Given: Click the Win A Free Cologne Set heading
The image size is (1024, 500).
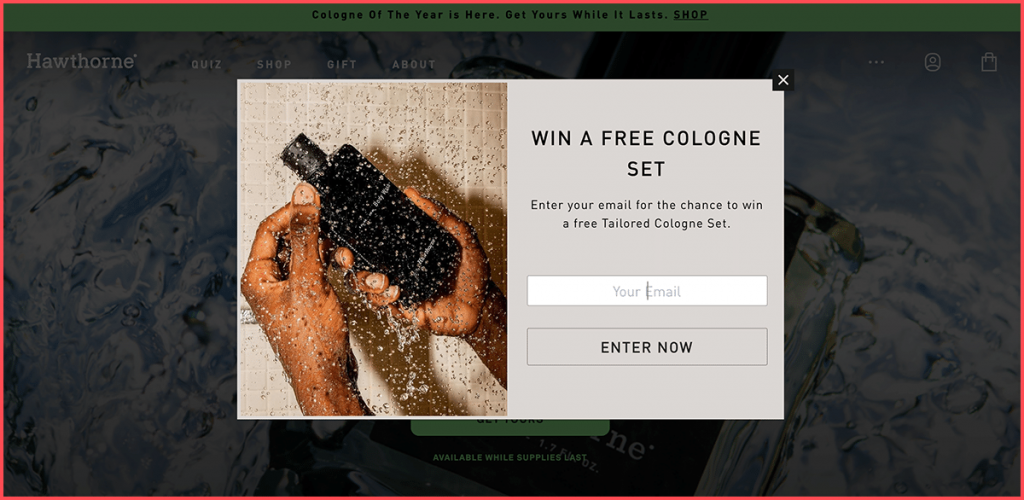Looking at the screenshot, I should coord(646,153).
